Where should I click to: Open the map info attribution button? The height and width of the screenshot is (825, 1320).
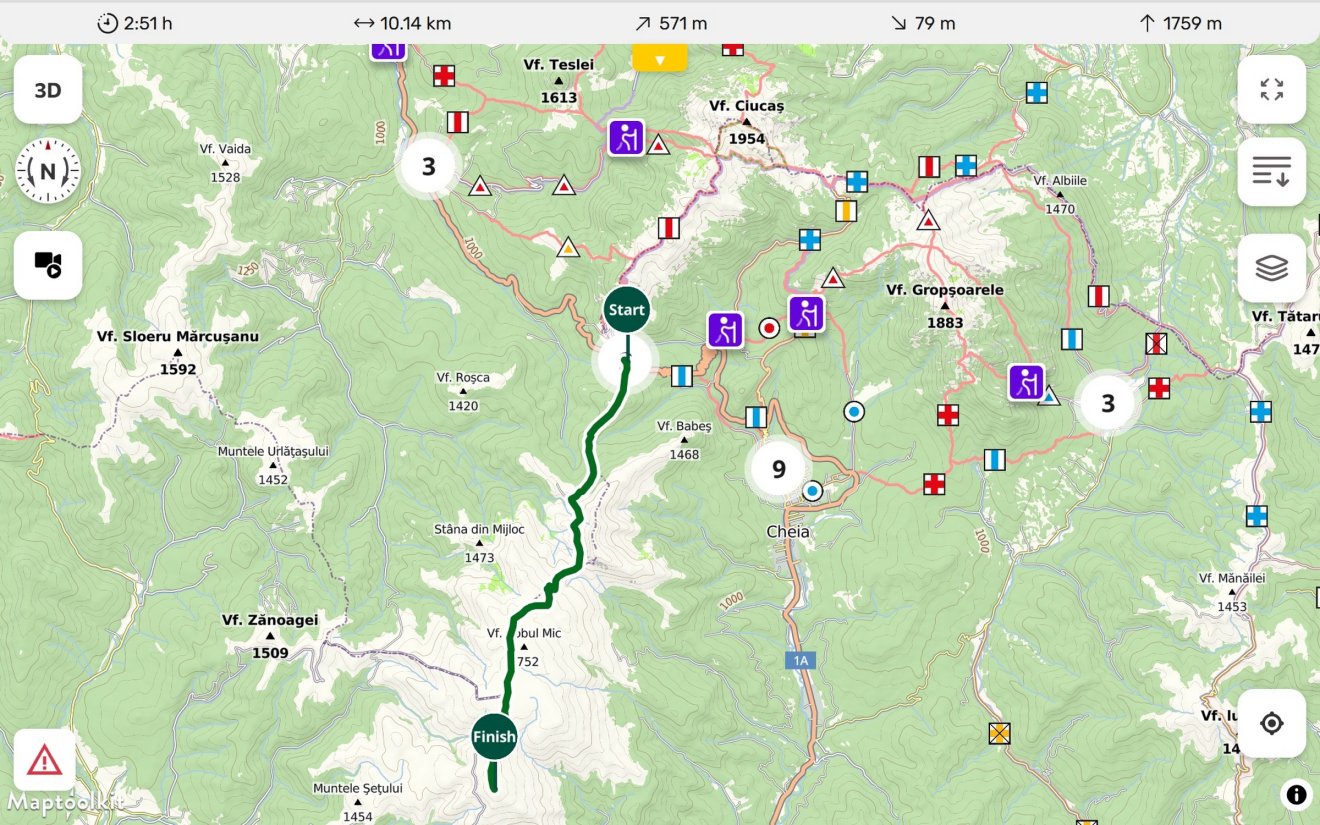point(1296,795)
